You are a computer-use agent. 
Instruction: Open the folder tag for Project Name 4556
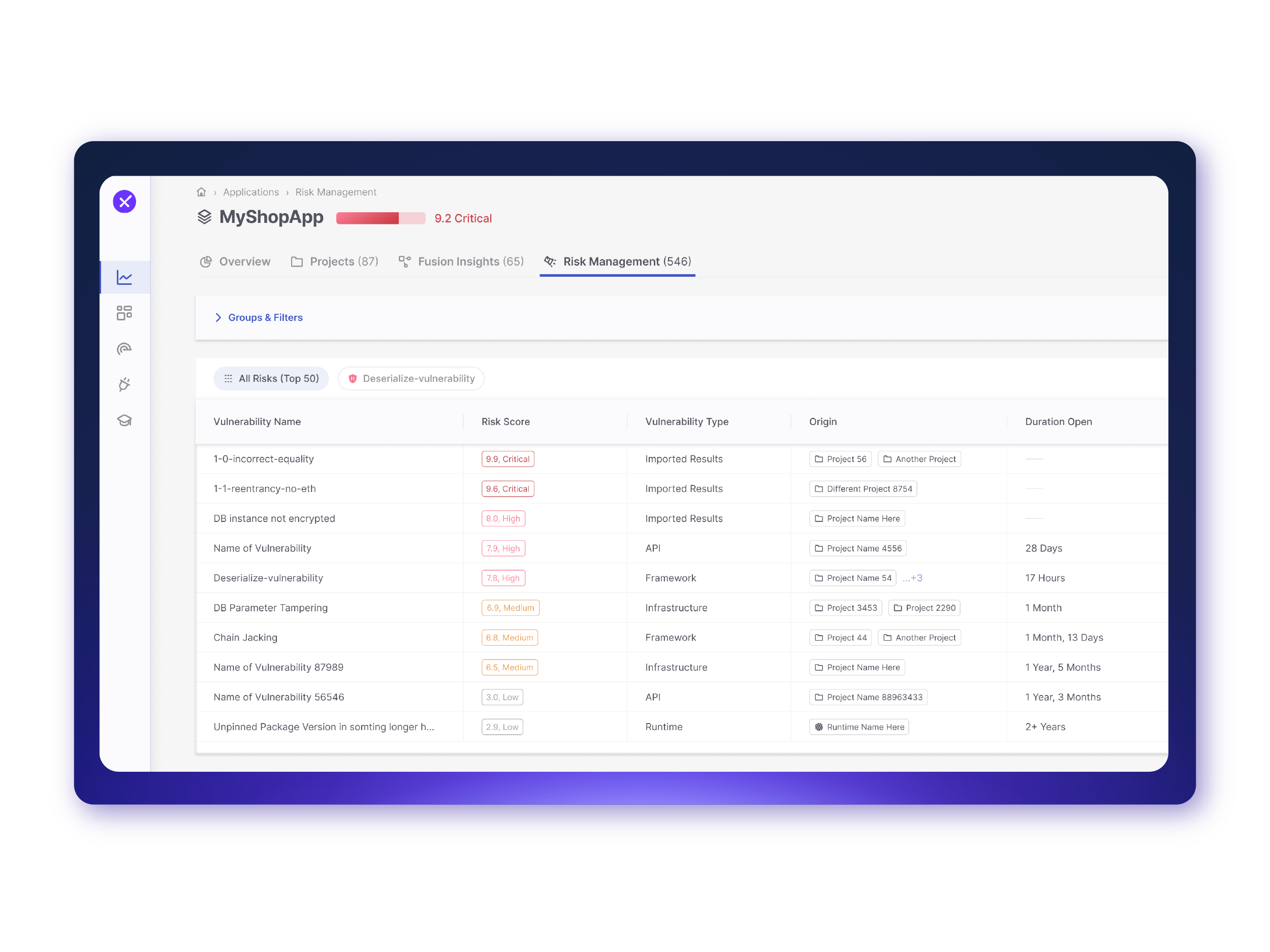[x=858, y=548]
